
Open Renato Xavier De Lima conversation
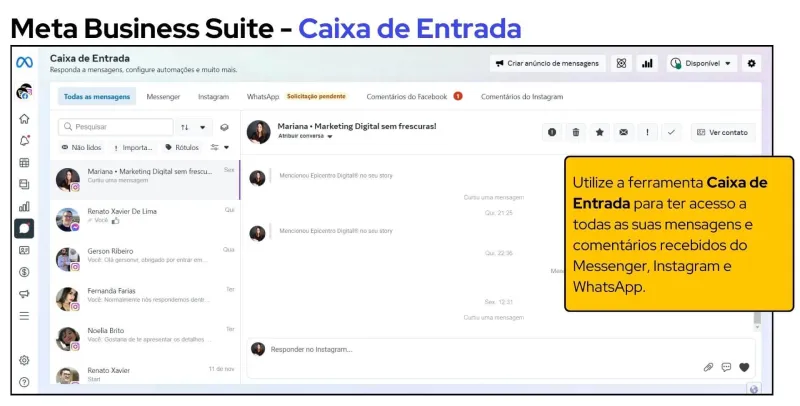pyautogui.click(x=145, y=219)
